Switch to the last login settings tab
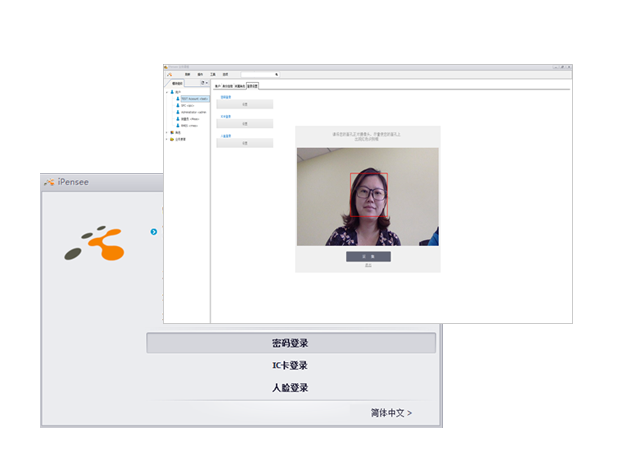Viewport: 620px width, 450px height. click(x=252, y=86)
